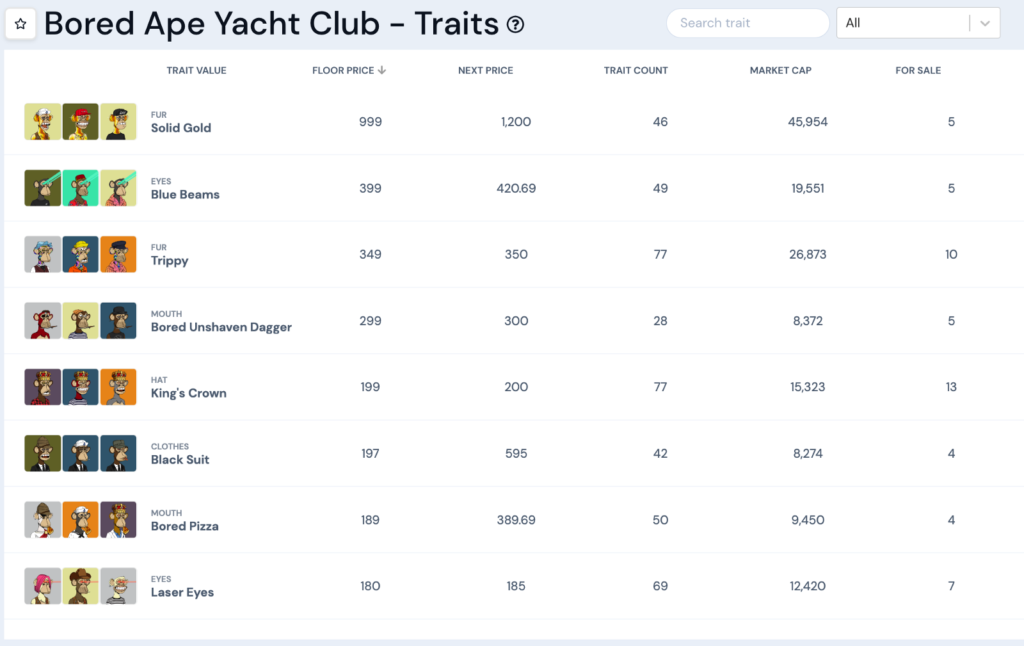Open the Laser Eyes trait row
Viewport: 1024px width, 646px height.
pyautogui.click(x=514, y=586)
